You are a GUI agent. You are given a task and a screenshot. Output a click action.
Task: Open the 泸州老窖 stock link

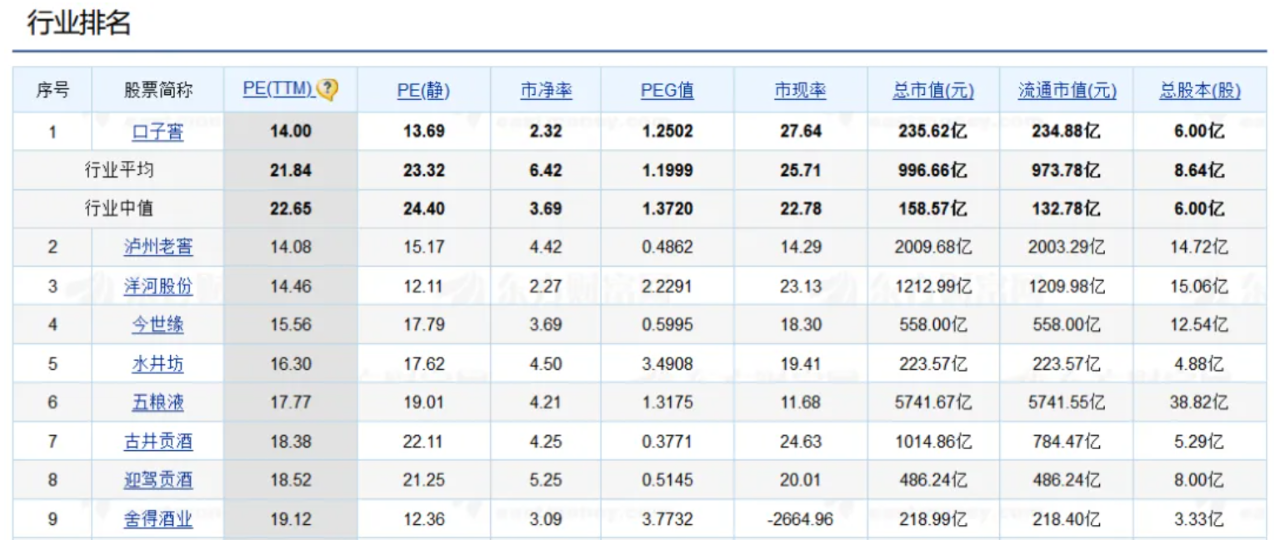[158, 247]
